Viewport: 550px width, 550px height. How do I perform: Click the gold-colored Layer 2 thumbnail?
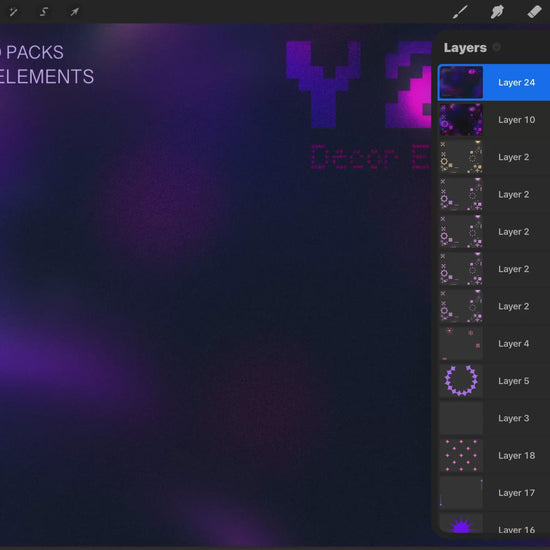point(461,157)
